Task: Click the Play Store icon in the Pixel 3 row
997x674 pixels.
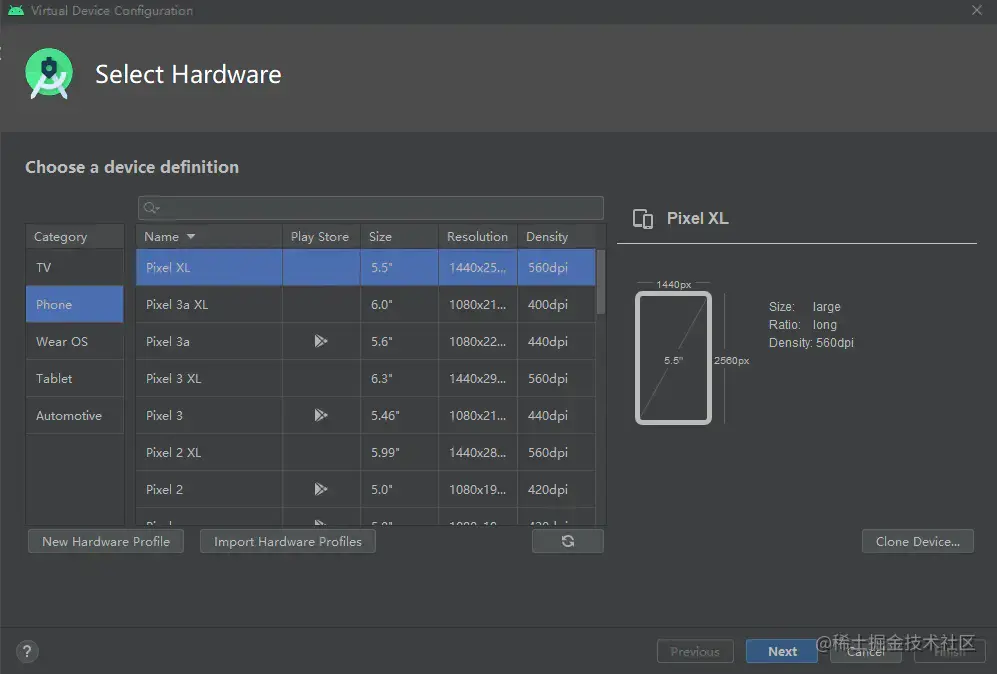Action: point(320,415)
